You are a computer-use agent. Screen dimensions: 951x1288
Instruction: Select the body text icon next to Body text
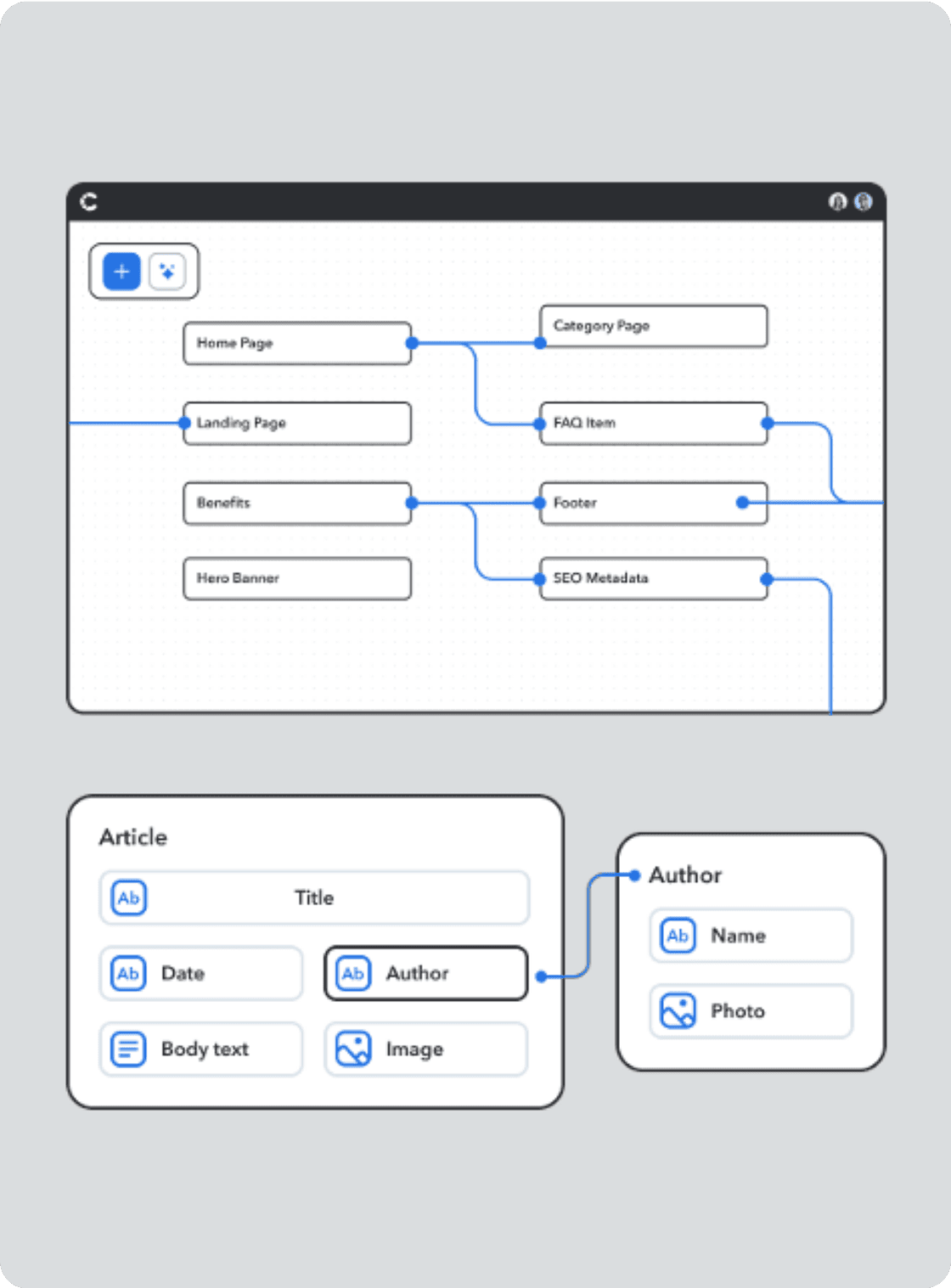point(127,1049)
